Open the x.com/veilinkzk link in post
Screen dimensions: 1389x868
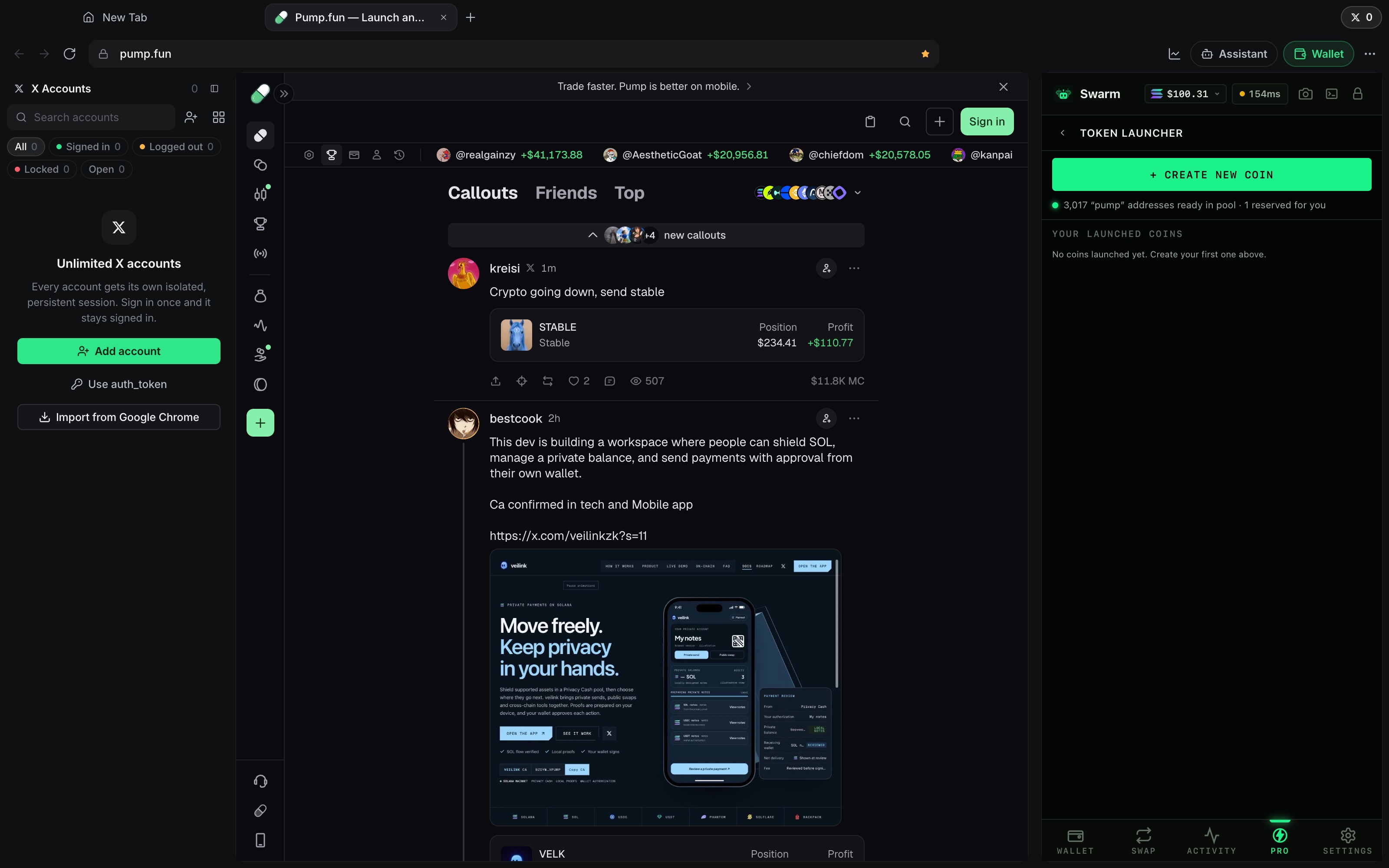[x=568, y=536]
